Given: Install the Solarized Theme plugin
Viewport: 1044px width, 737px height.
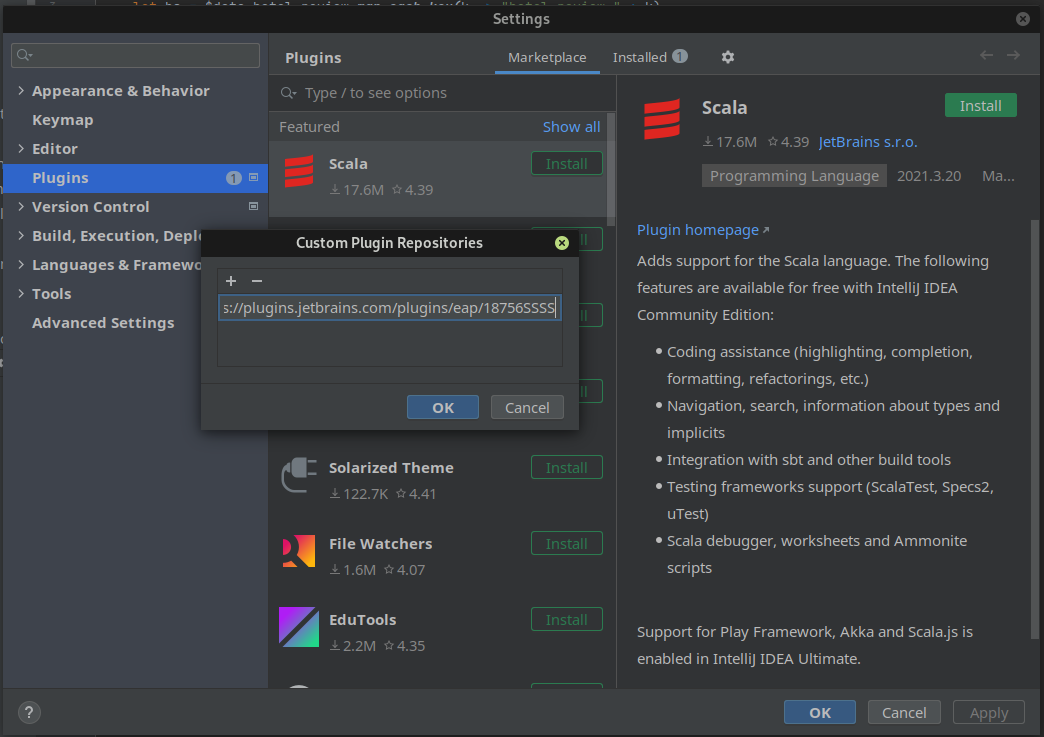Looking at the screenshot, I should click(x=567, y=467).
